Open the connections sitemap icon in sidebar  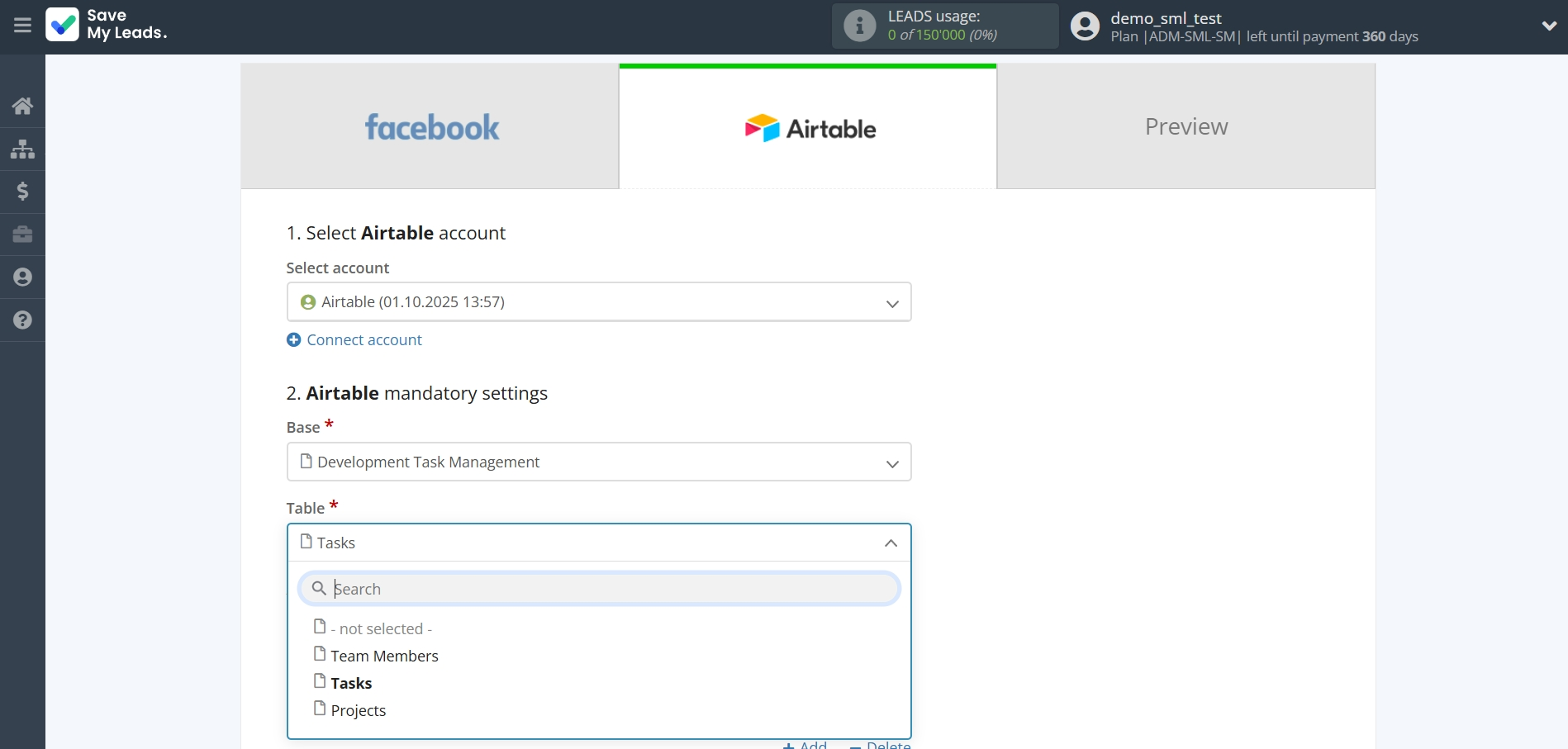(x=22, y=149)
